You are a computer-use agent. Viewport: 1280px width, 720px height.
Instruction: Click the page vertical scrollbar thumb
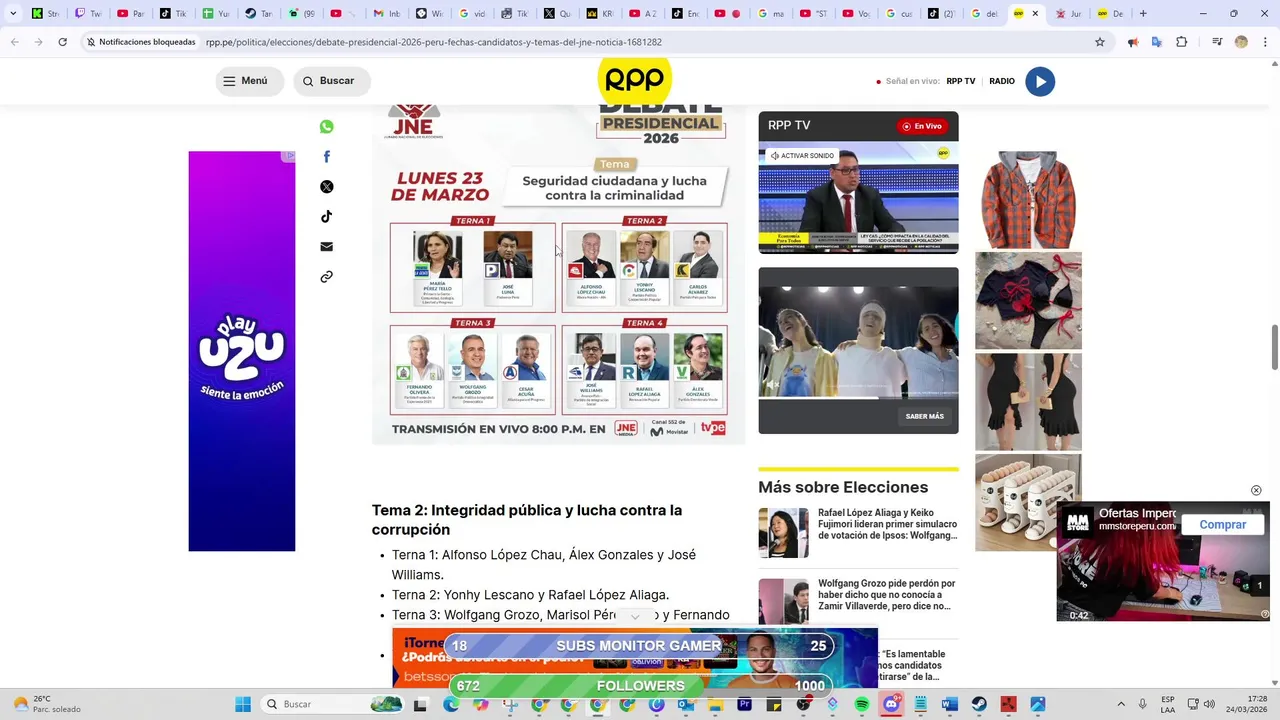pyautogui.click(x=1275, y=347)
